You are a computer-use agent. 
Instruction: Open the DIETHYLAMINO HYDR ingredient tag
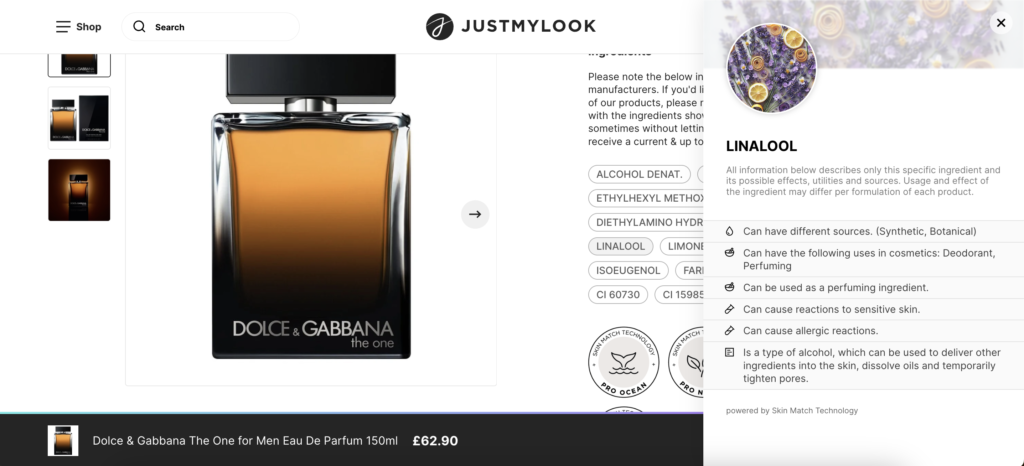pyautogui.click(x=646, y=222)
